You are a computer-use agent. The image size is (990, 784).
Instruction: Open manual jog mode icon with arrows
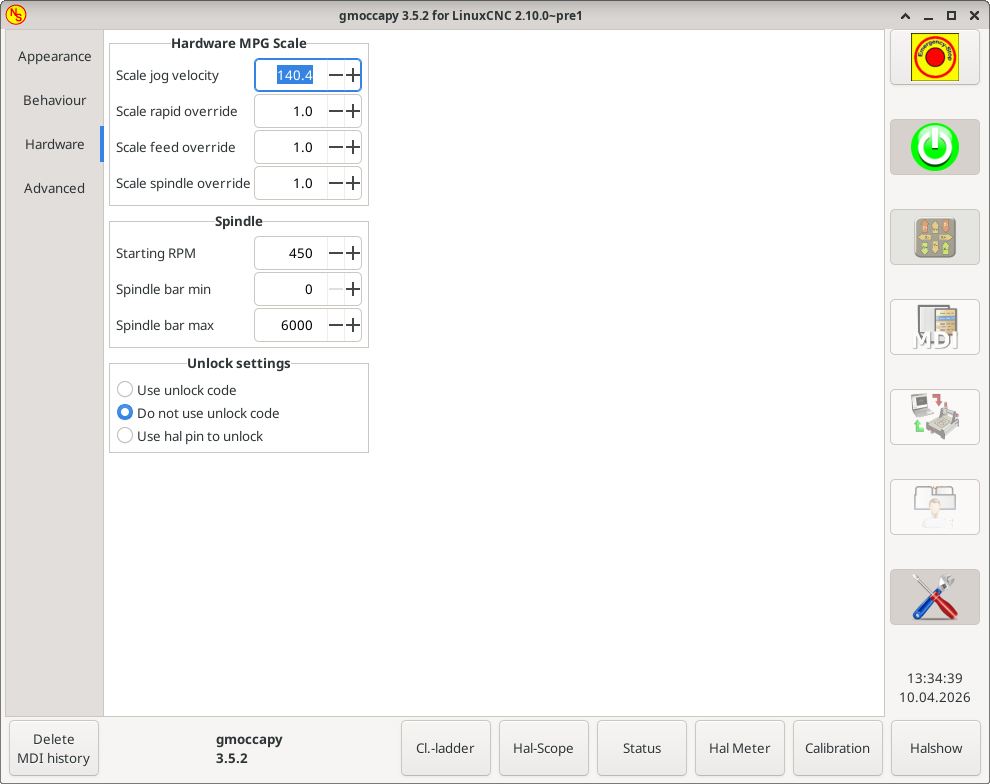click(x=934, y=237)
